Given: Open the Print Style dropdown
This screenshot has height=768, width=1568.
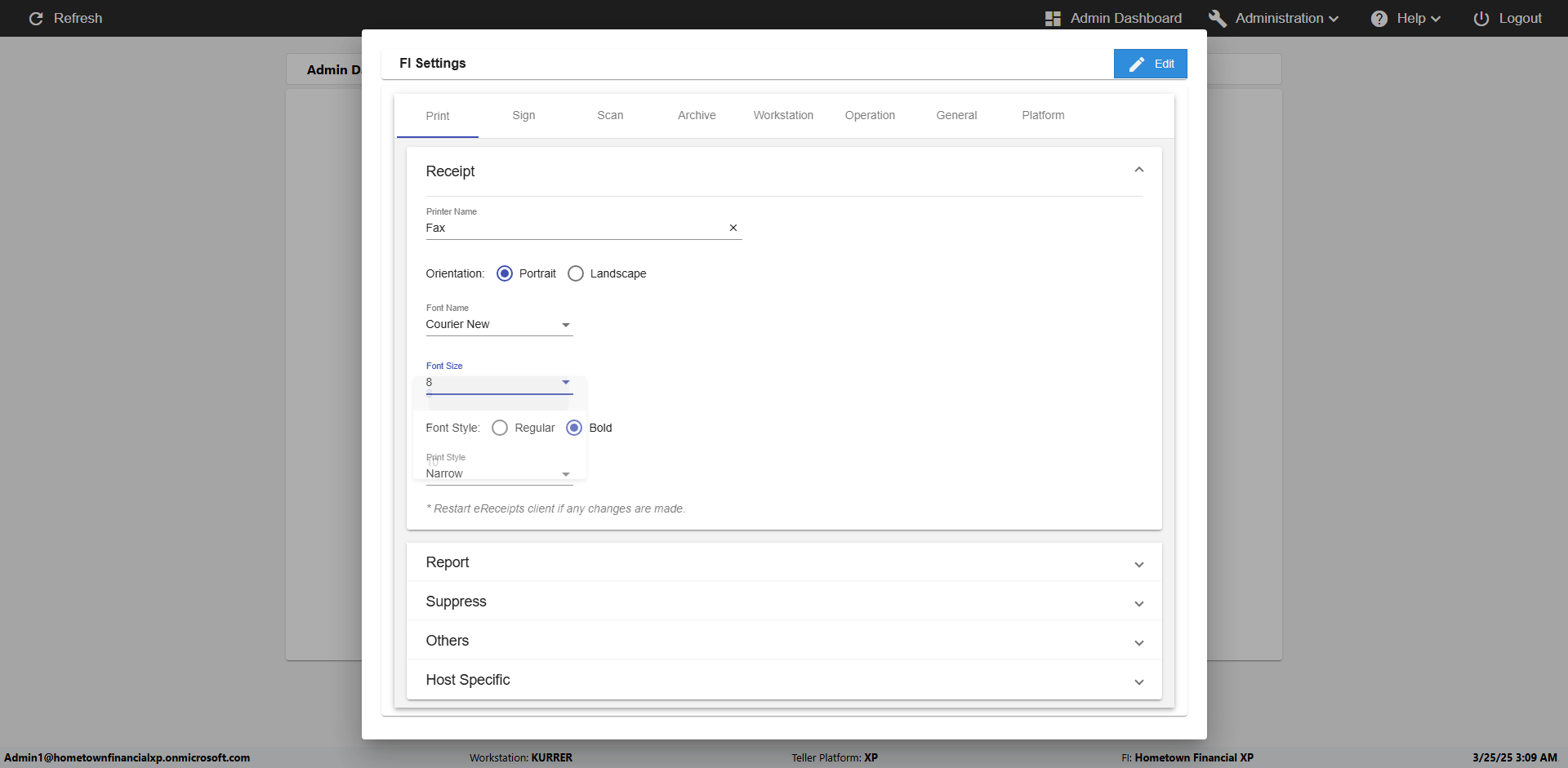Looking at the screenshot, I should click(498, 474).
